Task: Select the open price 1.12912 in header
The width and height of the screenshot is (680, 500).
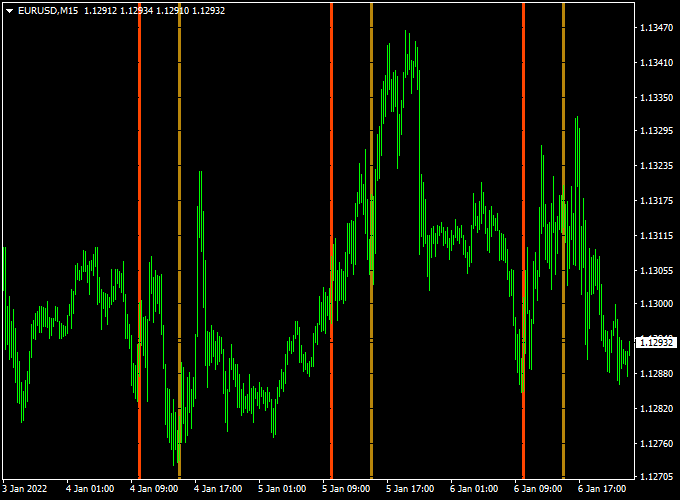Action: [101, 11]
